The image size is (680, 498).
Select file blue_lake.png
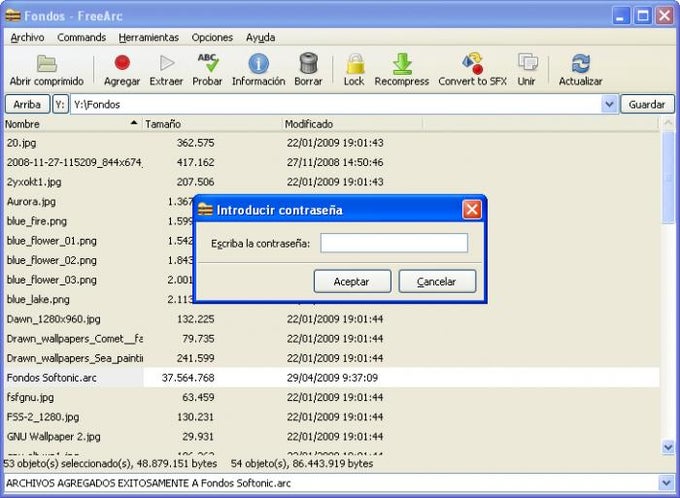coord(38,299)
